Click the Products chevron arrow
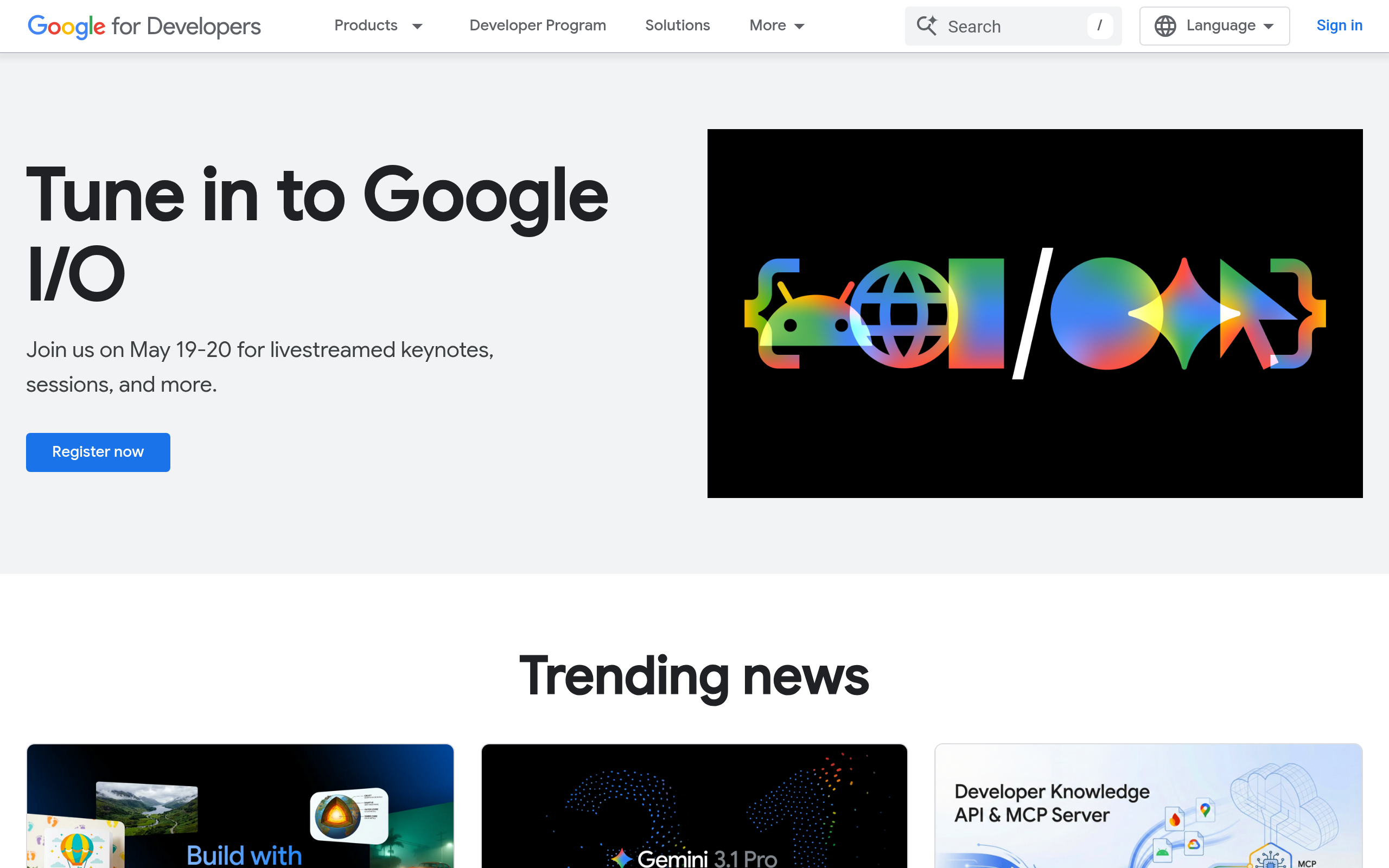This screenshot has width=1389, height=868. [417, 27]
